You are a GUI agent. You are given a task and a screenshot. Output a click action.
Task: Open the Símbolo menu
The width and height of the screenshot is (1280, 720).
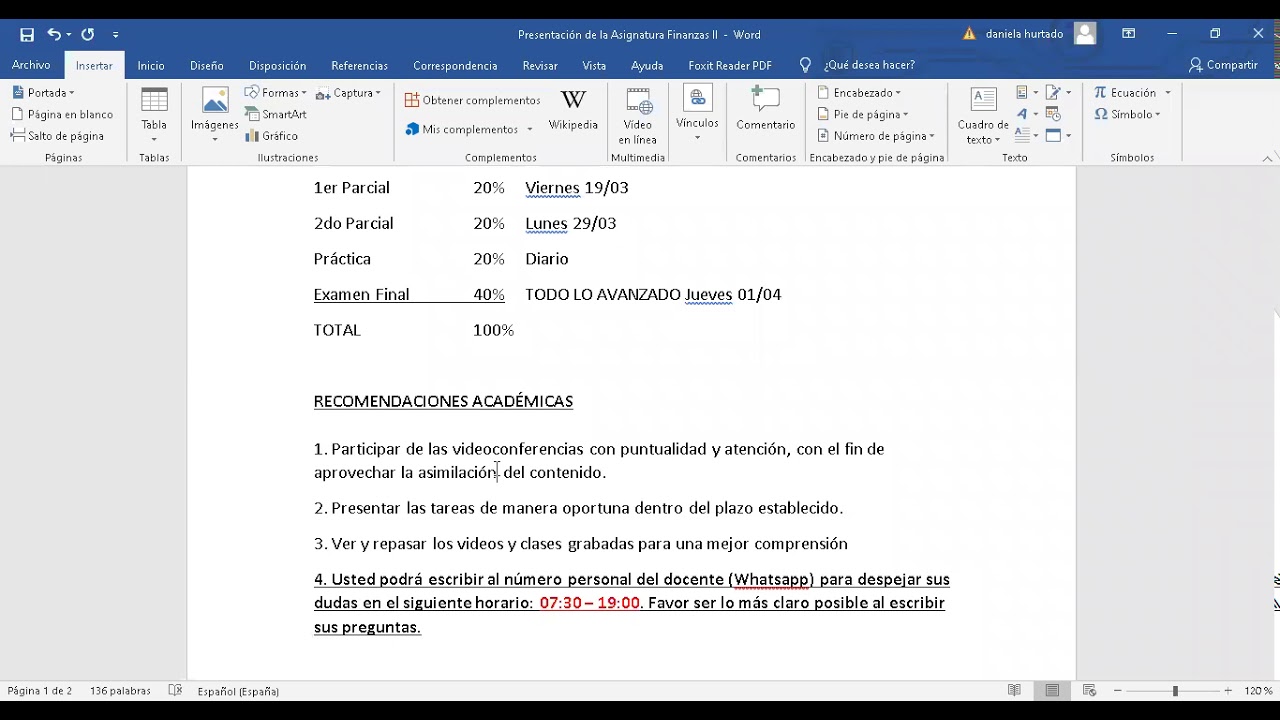click(1128, 114)
